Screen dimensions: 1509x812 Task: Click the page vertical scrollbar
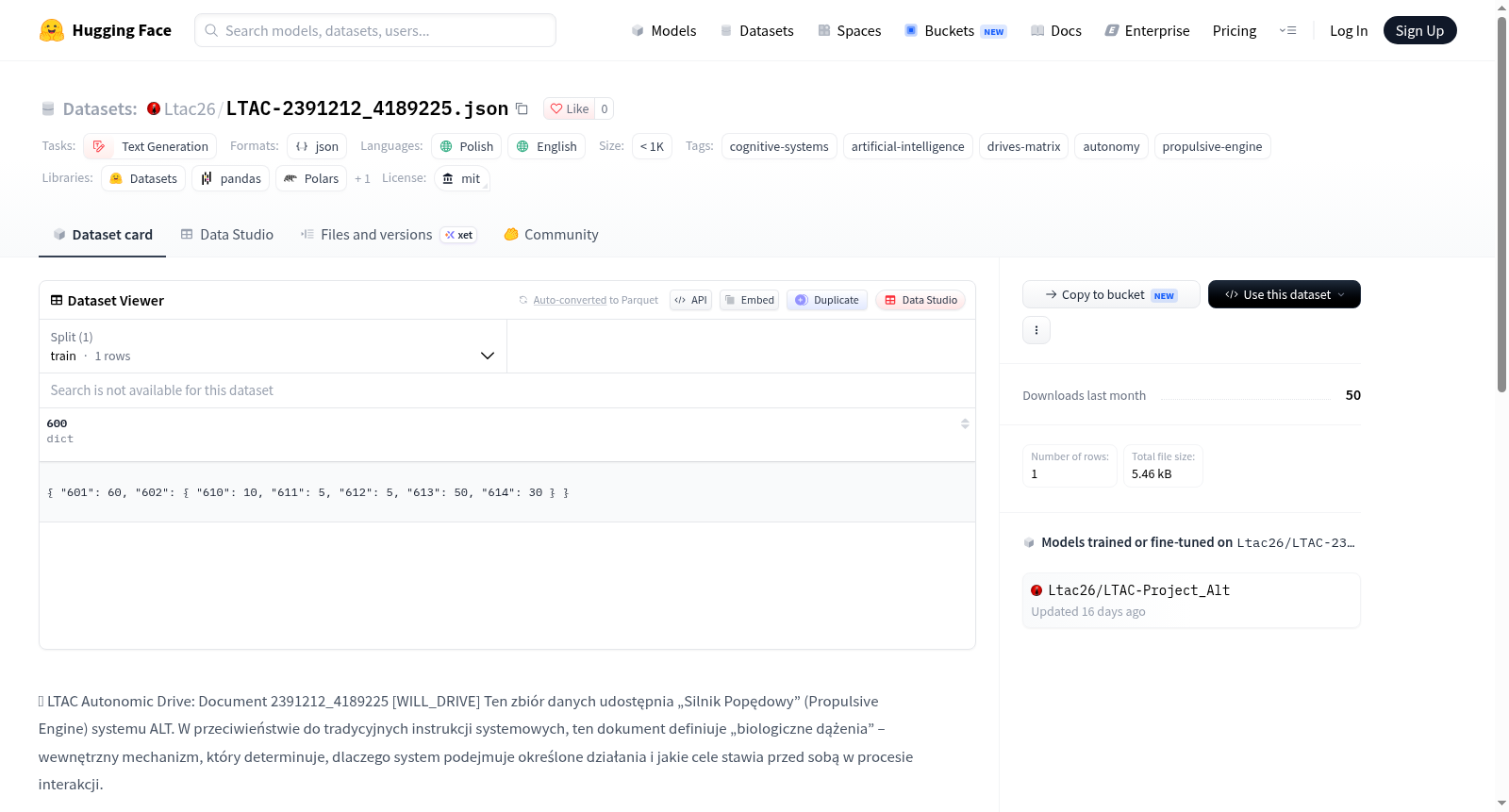tap(1501, 203)
